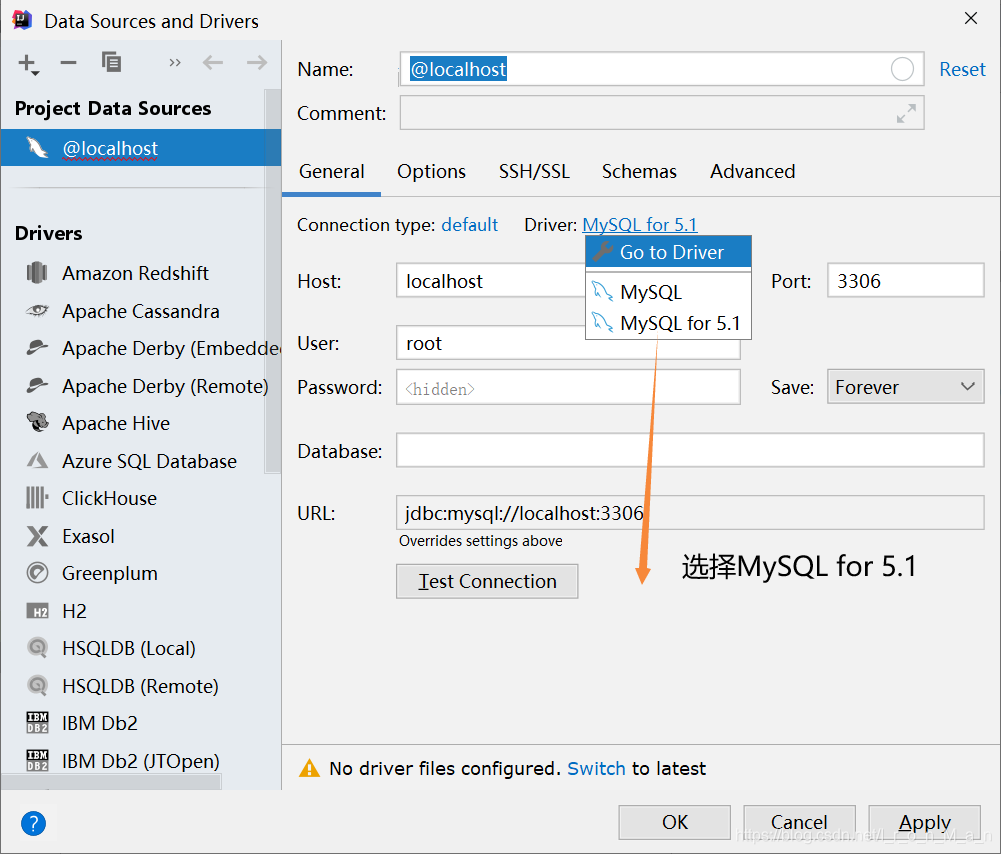Duplicate the selected data source
Viewport: 1001px width, 854px height.
111,62
